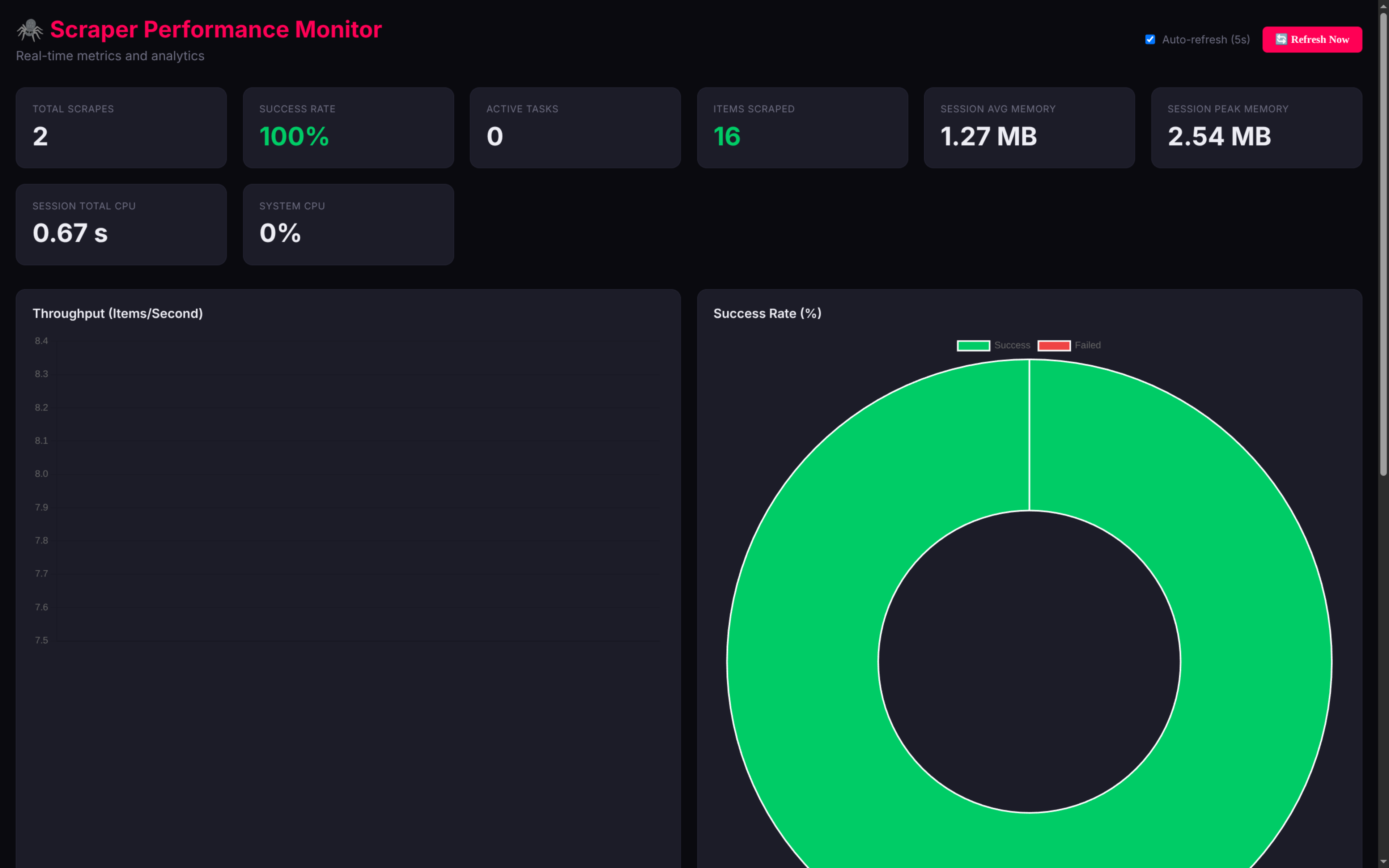Click the Session Total CPU card
The width and height of the screenshot is (1389, 868).
pos(120,224)
